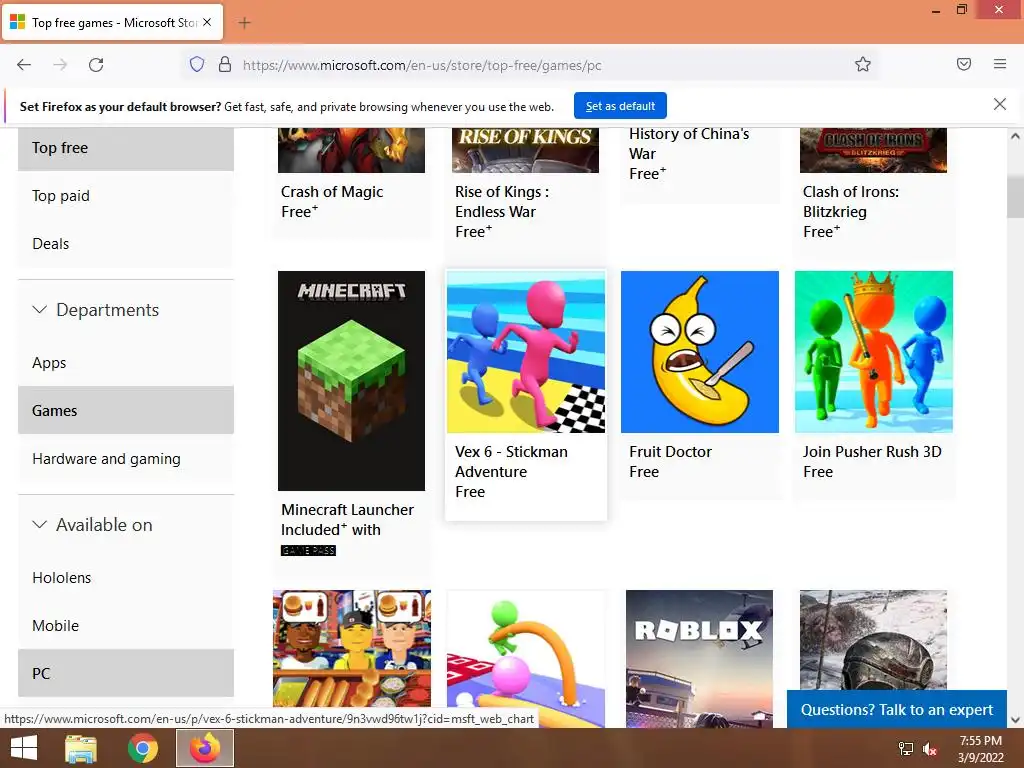Open the Join Pusher Rush 3D thumbnail
1024x768 pixels.
874,352
